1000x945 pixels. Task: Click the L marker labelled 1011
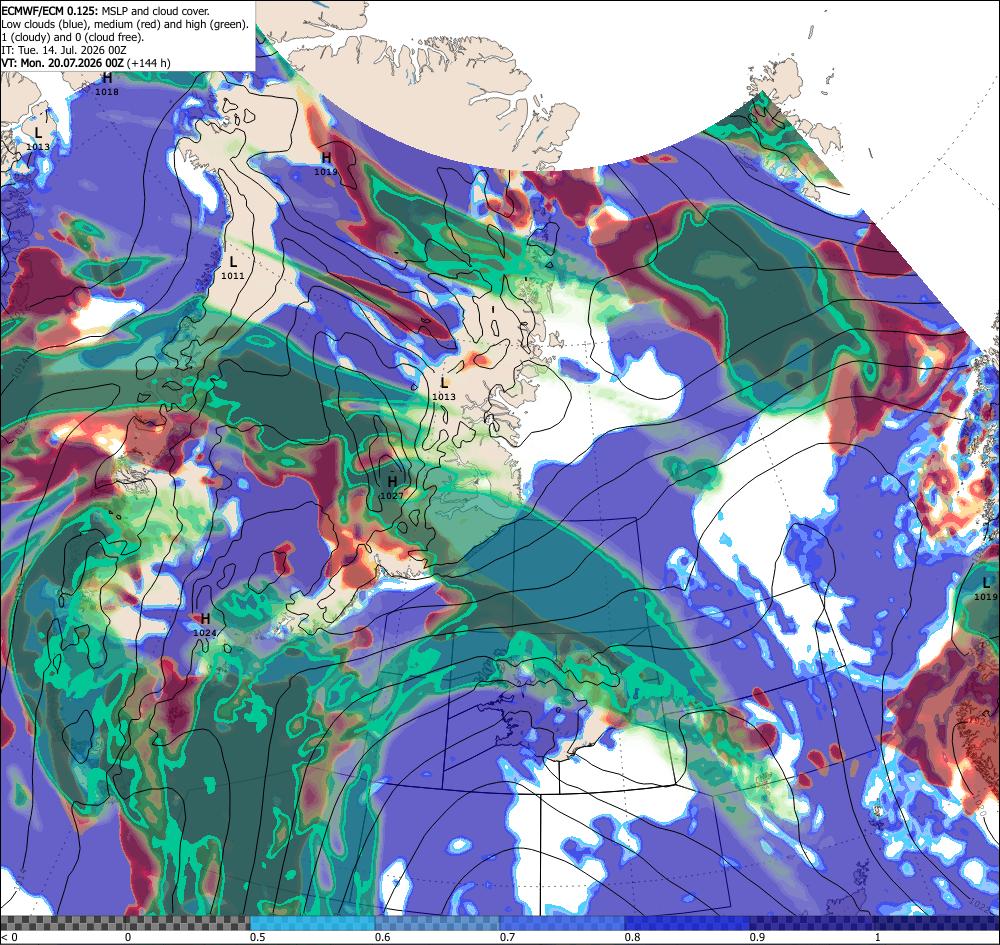[233, 262]
